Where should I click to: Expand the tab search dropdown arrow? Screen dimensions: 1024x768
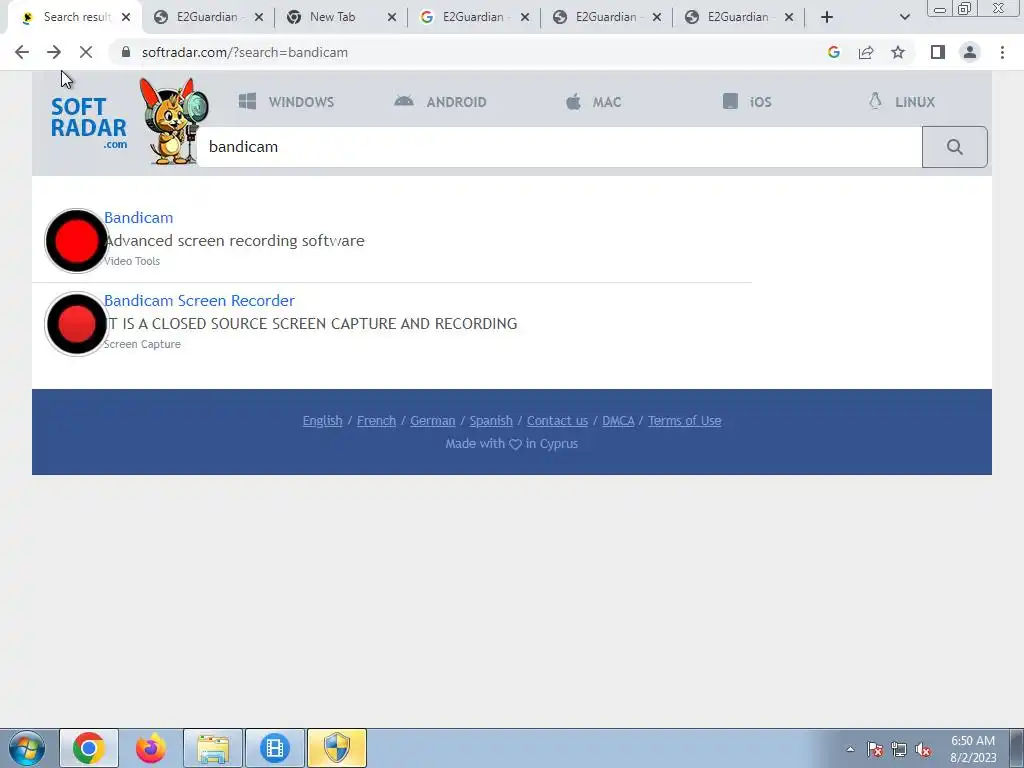904,17
